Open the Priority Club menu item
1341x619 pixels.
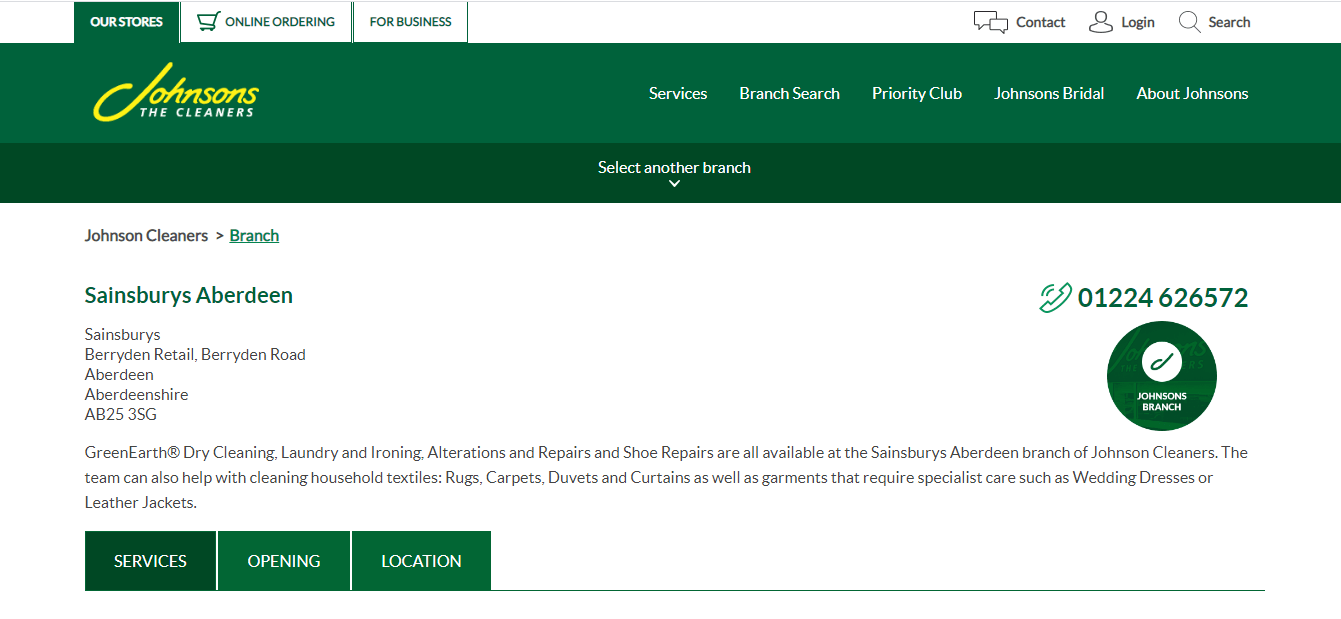tap(917, 93)
